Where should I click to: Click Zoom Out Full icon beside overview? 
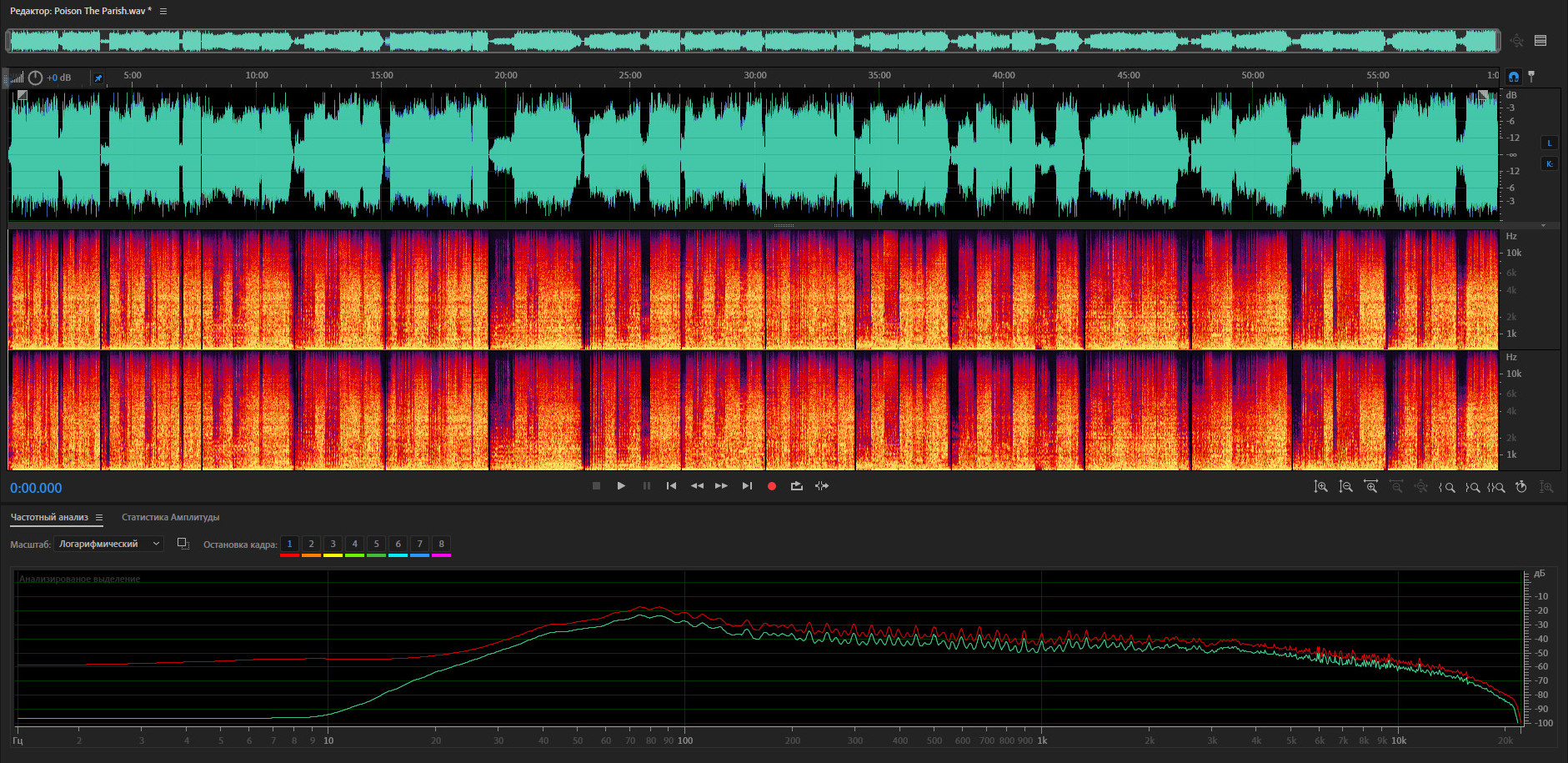1517,40
